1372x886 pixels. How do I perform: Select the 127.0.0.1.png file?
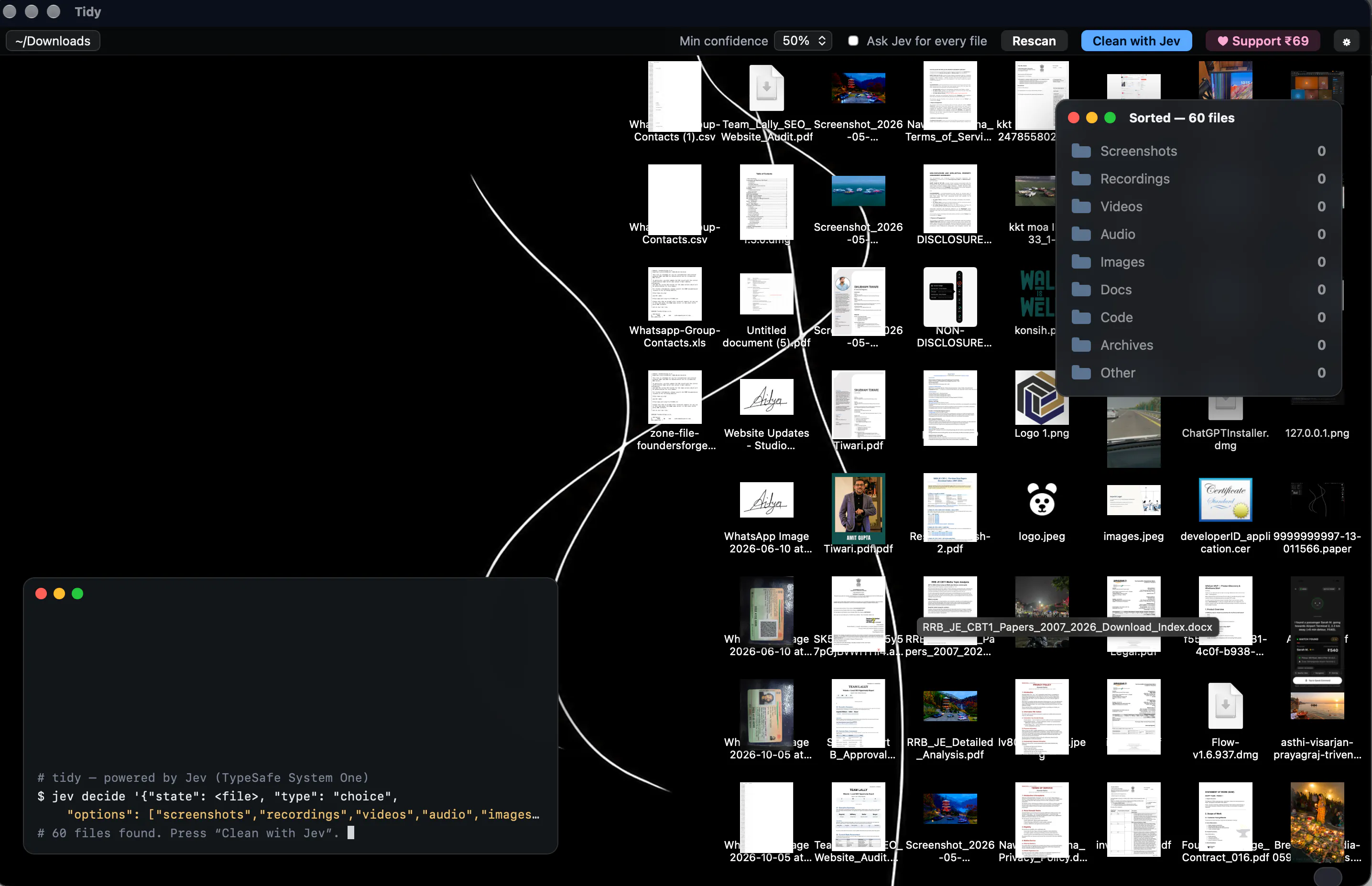tap(1317, 432)
